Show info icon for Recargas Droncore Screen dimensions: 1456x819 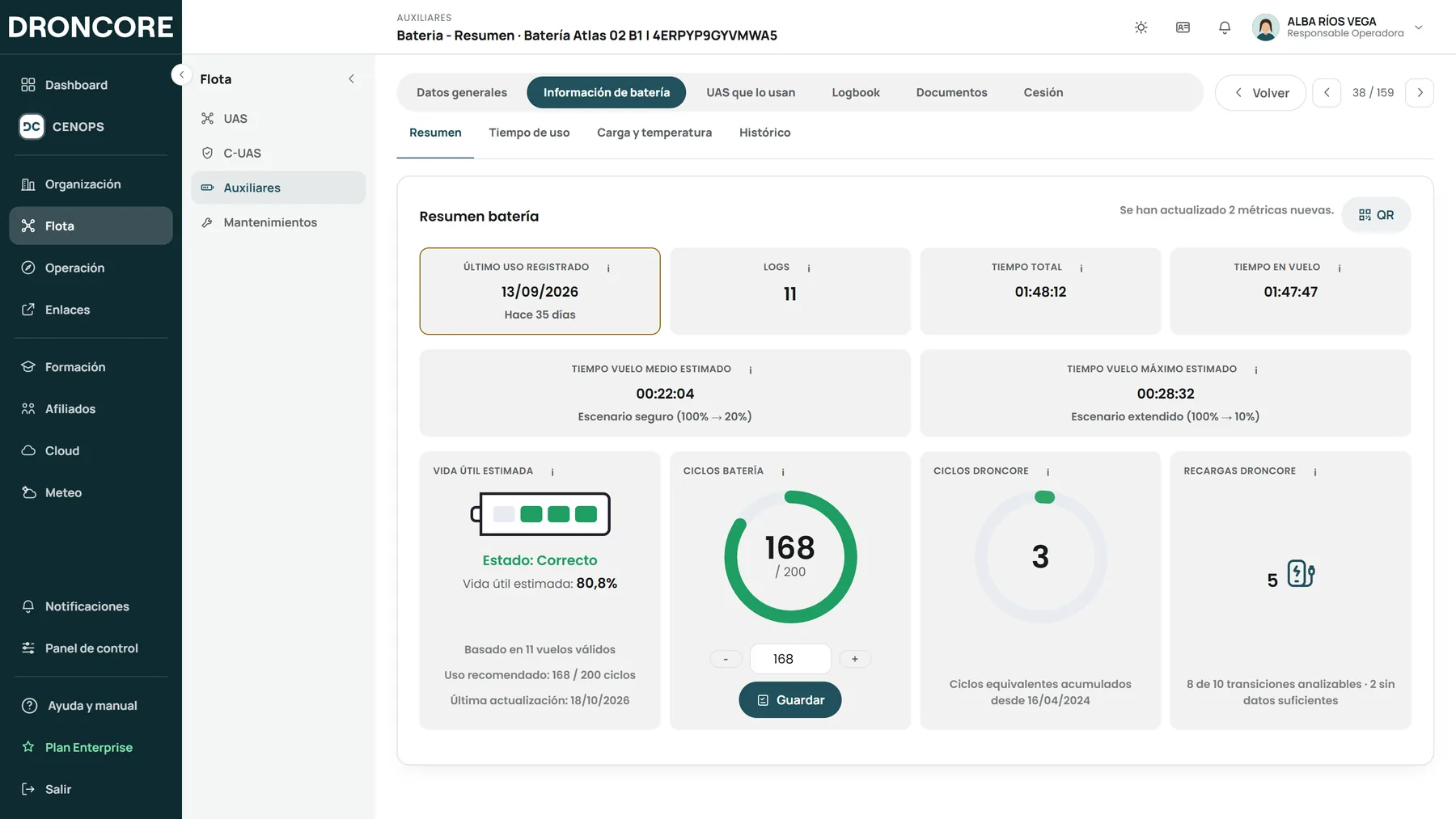point(1315,471)
